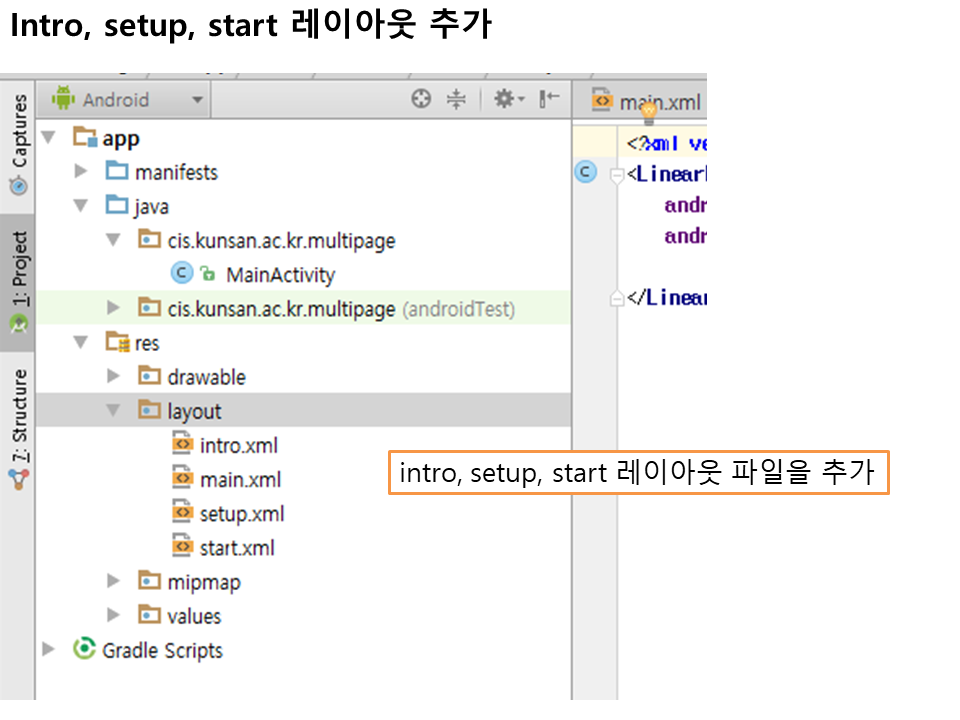Expand the manifests folder
The height and width of the screenshot is (720, 960).
click(81, 172)
